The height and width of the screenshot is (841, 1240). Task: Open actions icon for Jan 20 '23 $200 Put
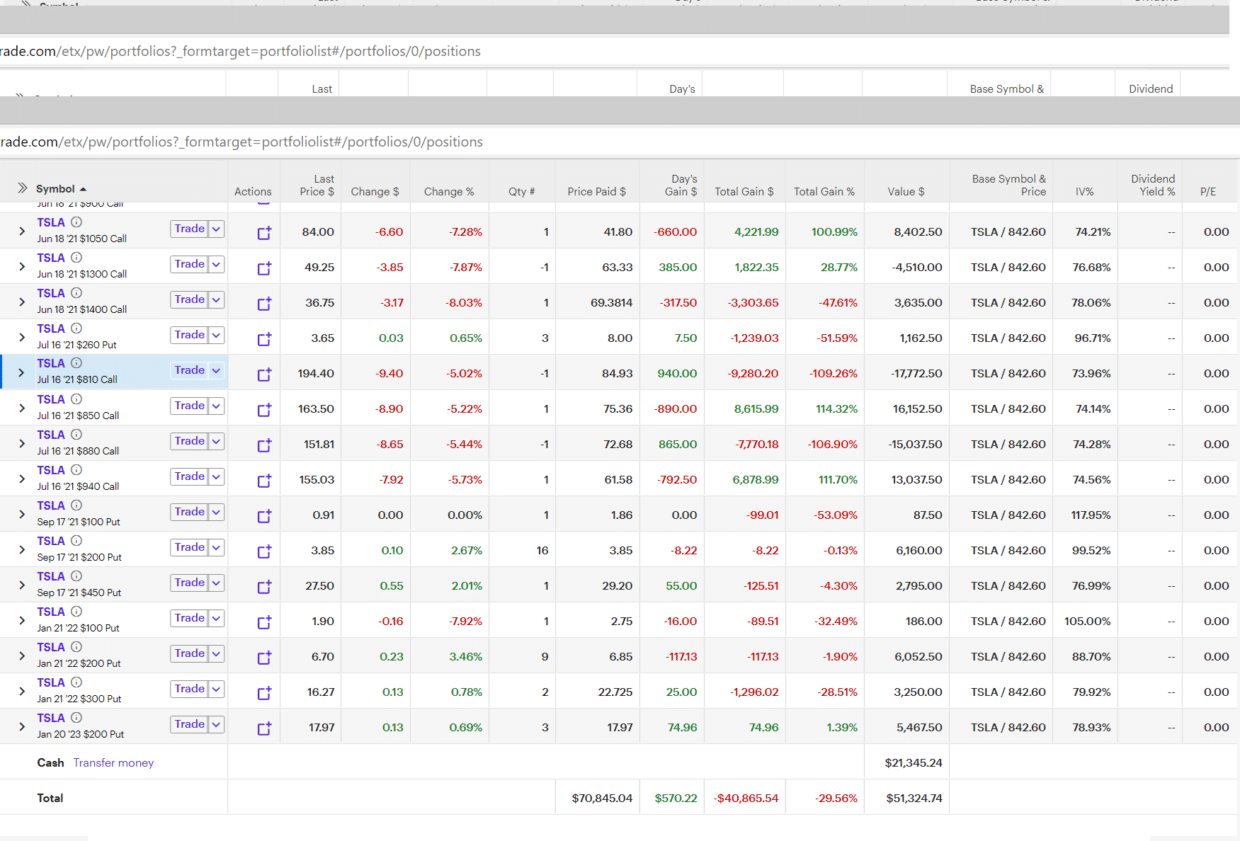click(264, 728)
